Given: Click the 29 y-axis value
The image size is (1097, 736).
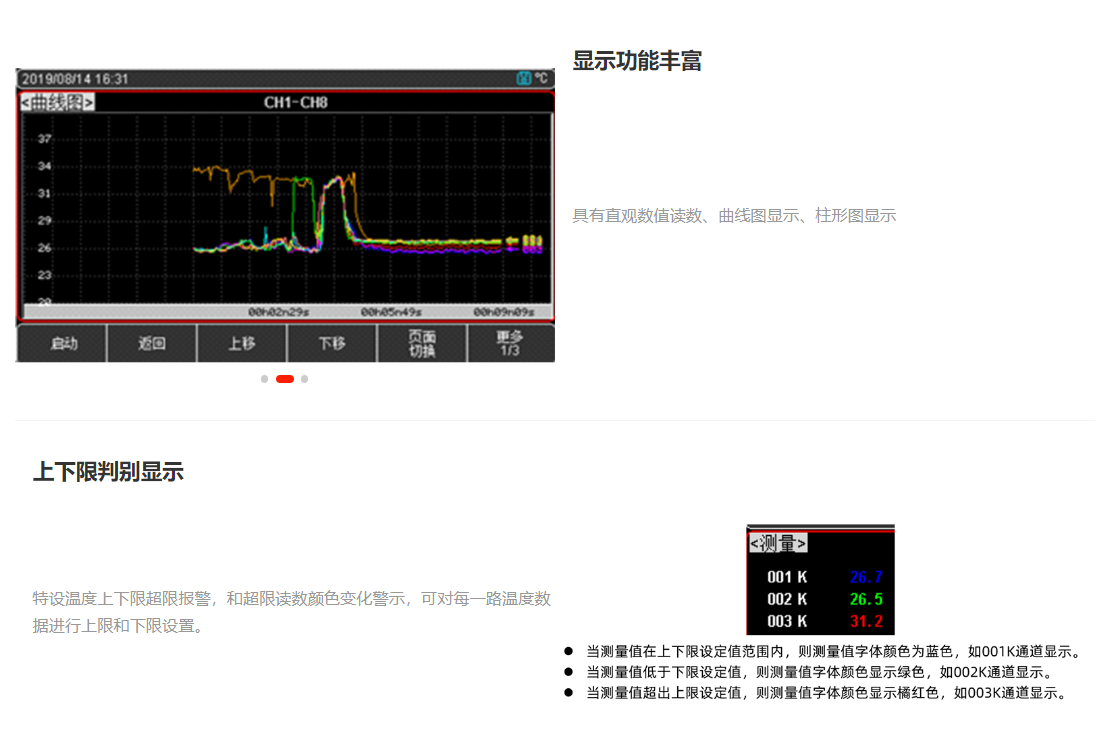Looking at the screenshot, I should tap(45, 221).
